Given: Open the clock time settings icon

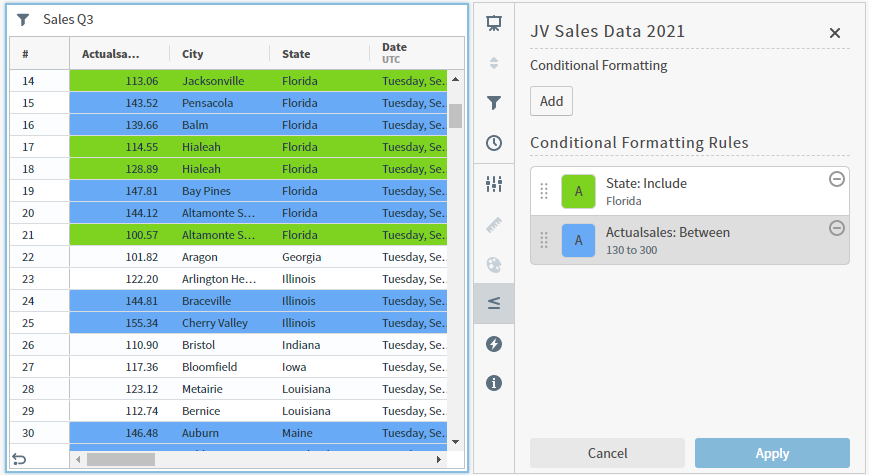Looking at the screenshot, I should pyautogui.click(x=494, y=143).
